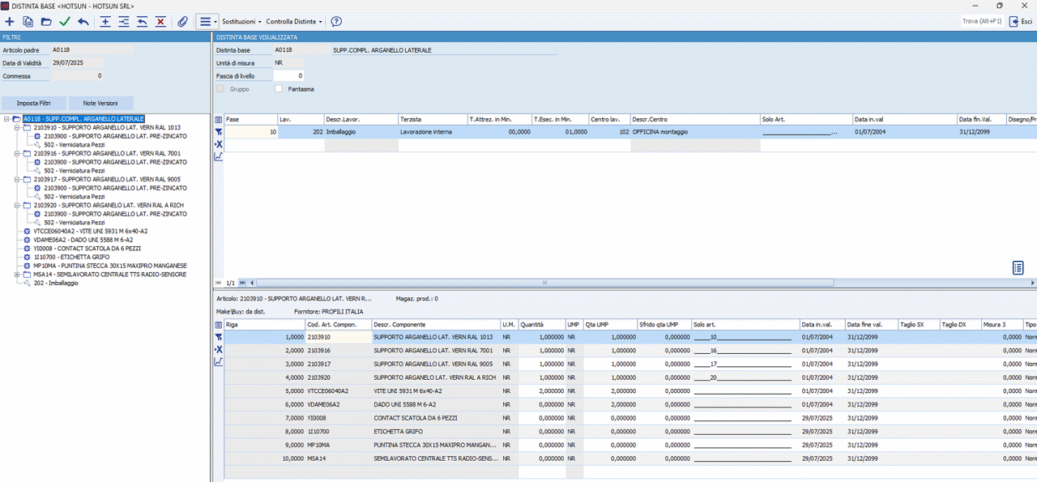Screen dimensions: 1037x482
Task: Click the blue plus New icon
Action: pyautogui.click(x=10, y=21)
